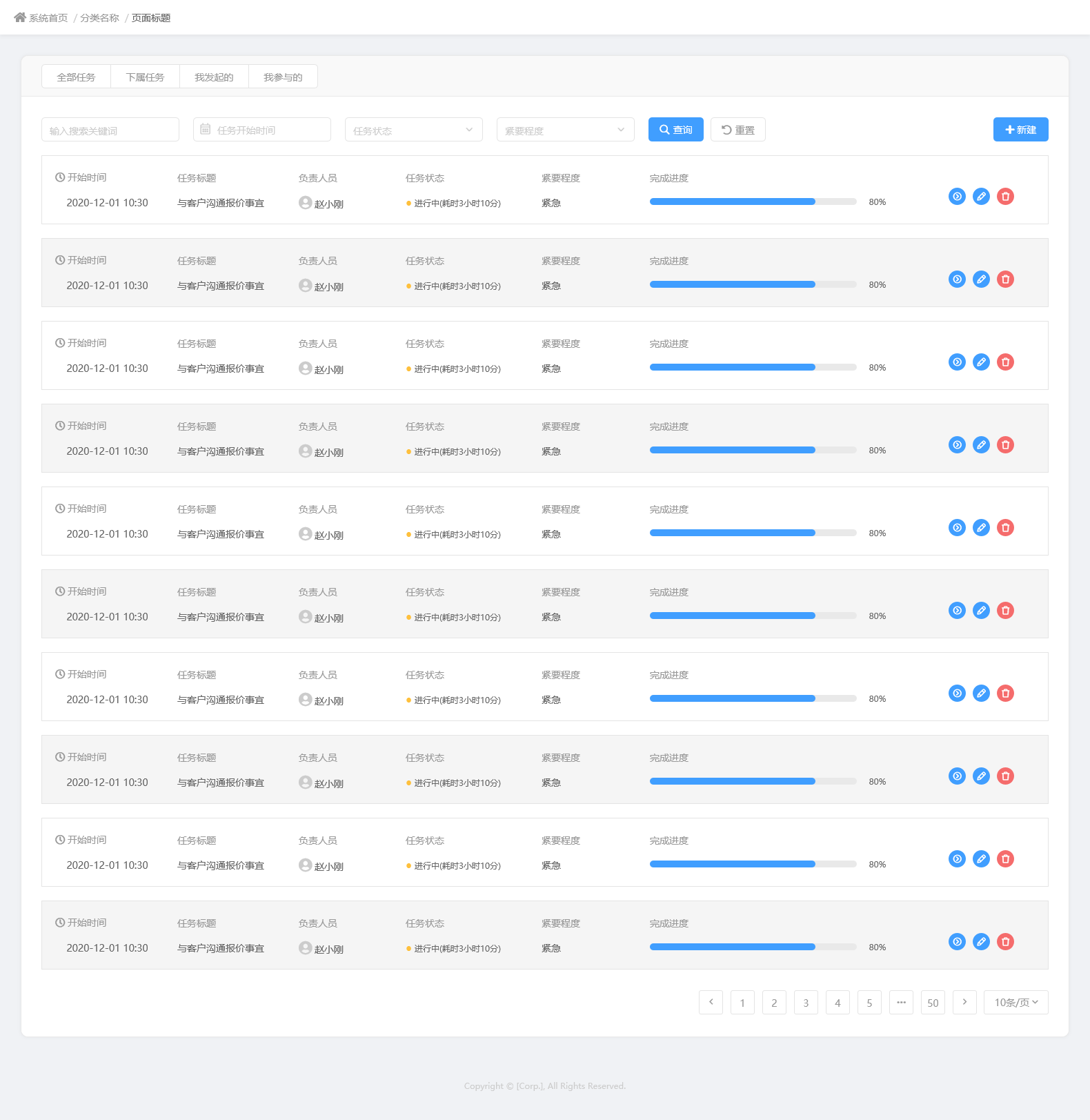Click the 80% progress bar in the first task row
This screenshot has width=1090, height=1120.
[x=753, y=202]
